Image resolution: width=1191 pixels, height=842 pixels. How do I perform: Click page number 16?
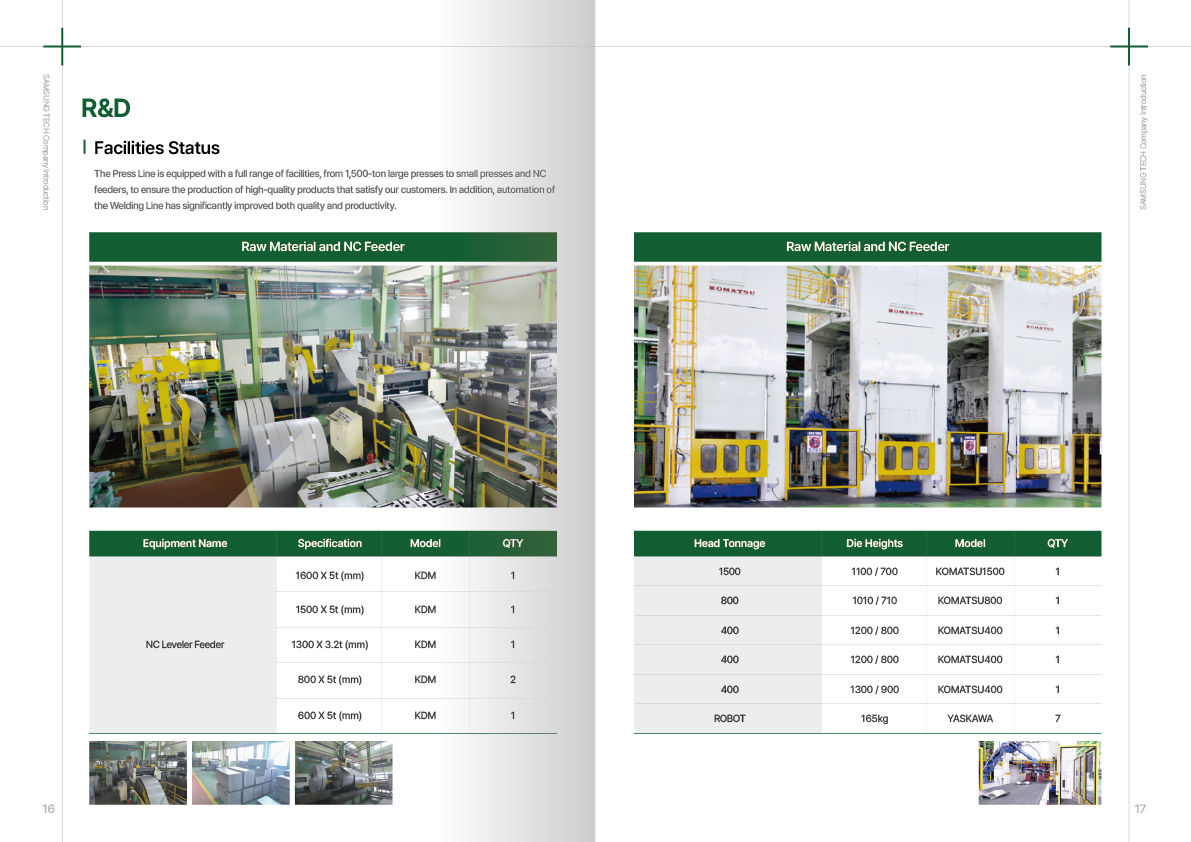(x=48, y=808)
